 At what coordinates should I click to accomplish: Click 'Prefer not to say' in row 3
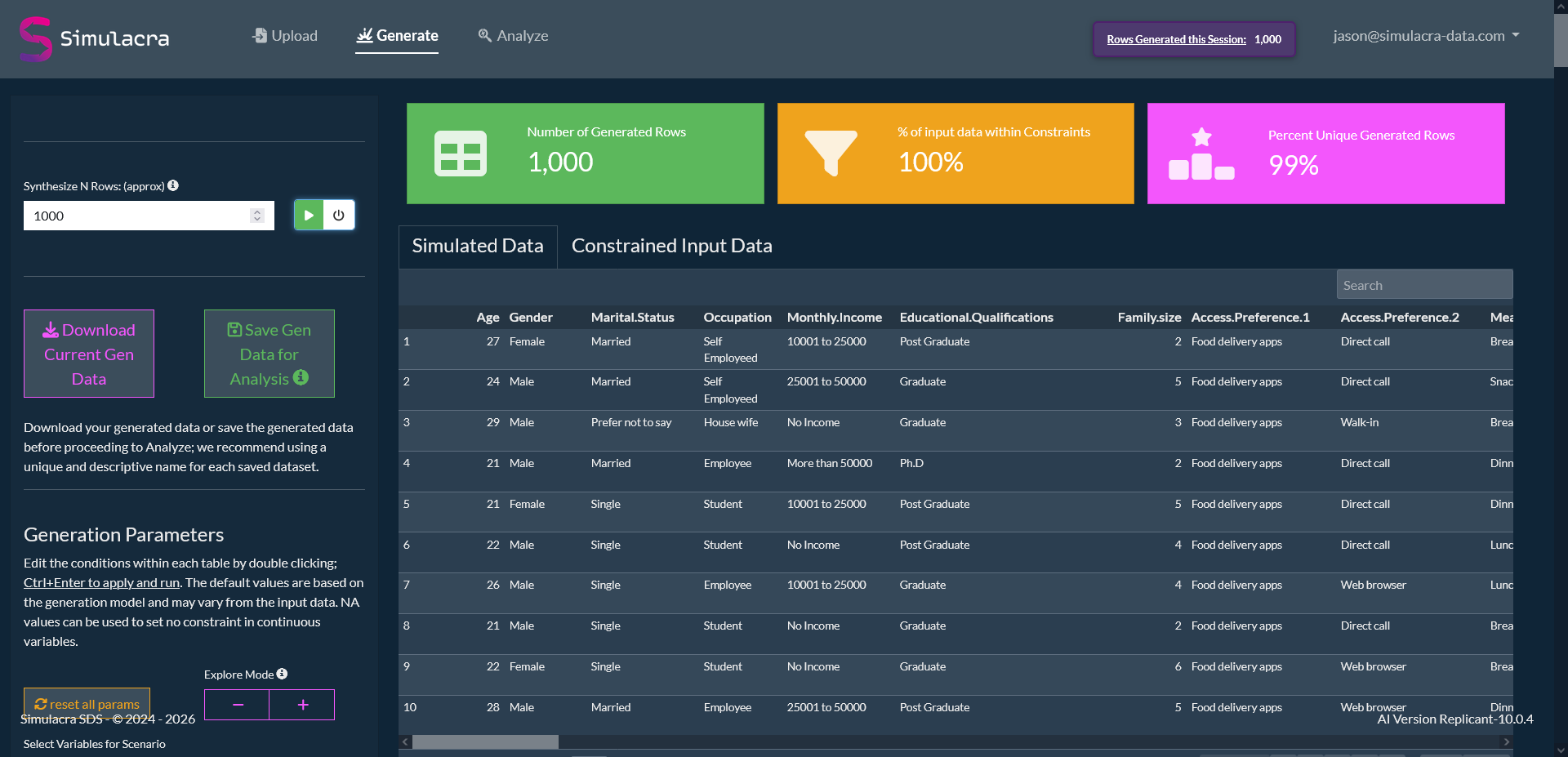630,422
